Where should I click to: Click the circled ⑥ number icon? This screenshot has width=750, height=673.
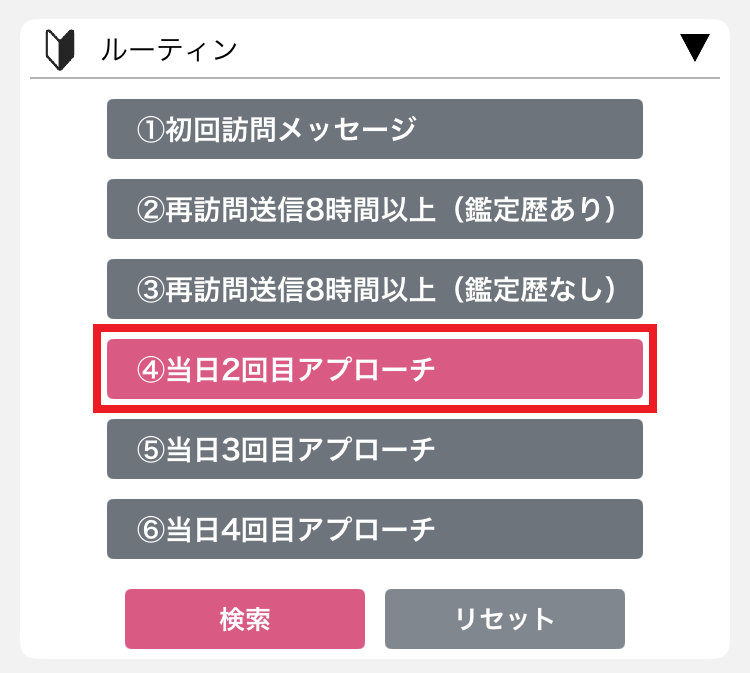pyautogui.click(x=151, y=530)
